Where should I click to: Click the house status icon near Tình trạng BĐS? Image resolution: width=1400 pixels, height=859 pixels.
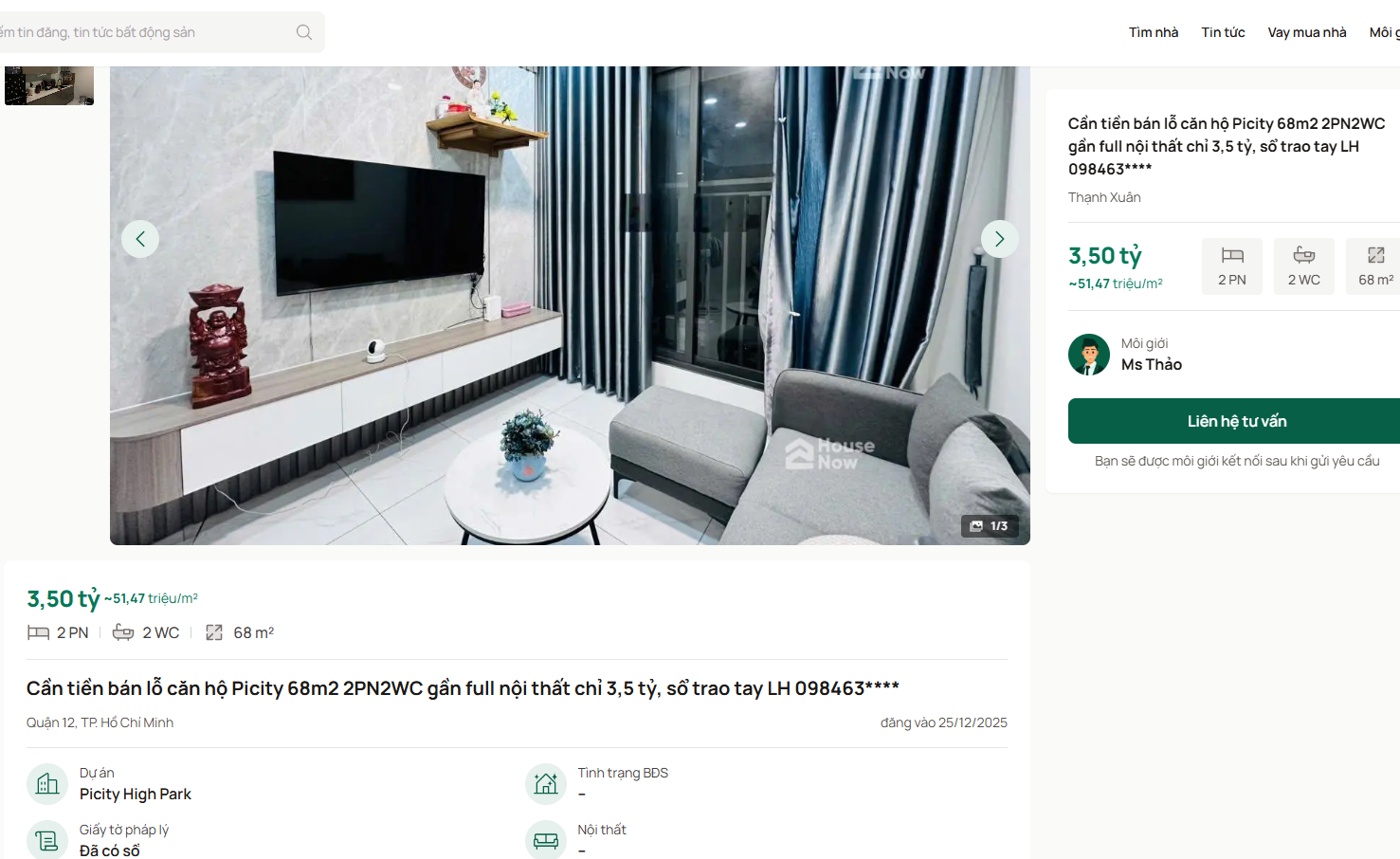546,784
